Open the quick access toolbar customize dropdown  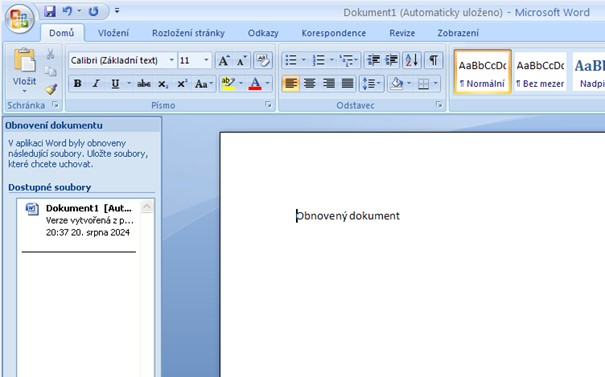click(x=117, y=11)
